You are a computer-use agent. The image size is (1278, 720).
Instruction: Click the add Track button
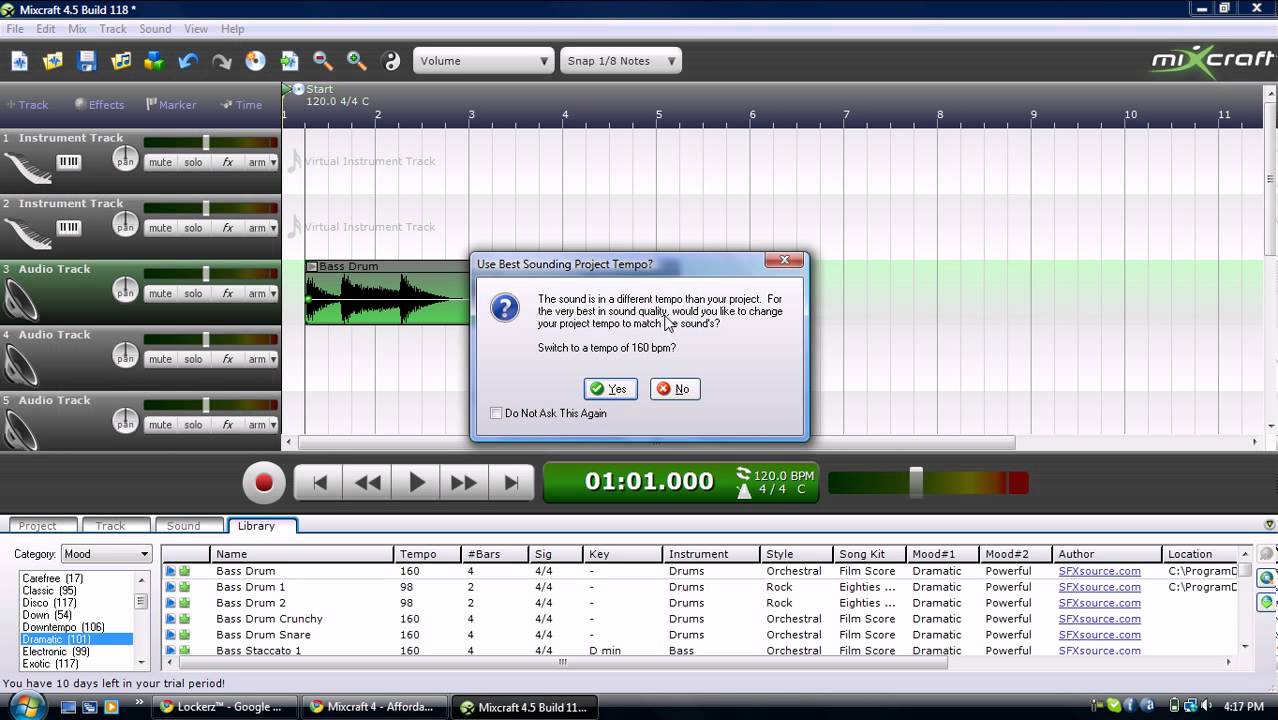(x=28, y=105)
